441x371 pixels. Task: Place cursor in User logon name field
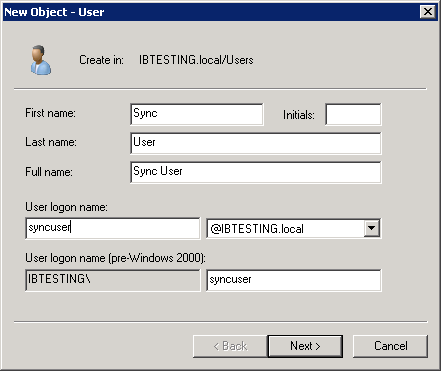point(113,228)
